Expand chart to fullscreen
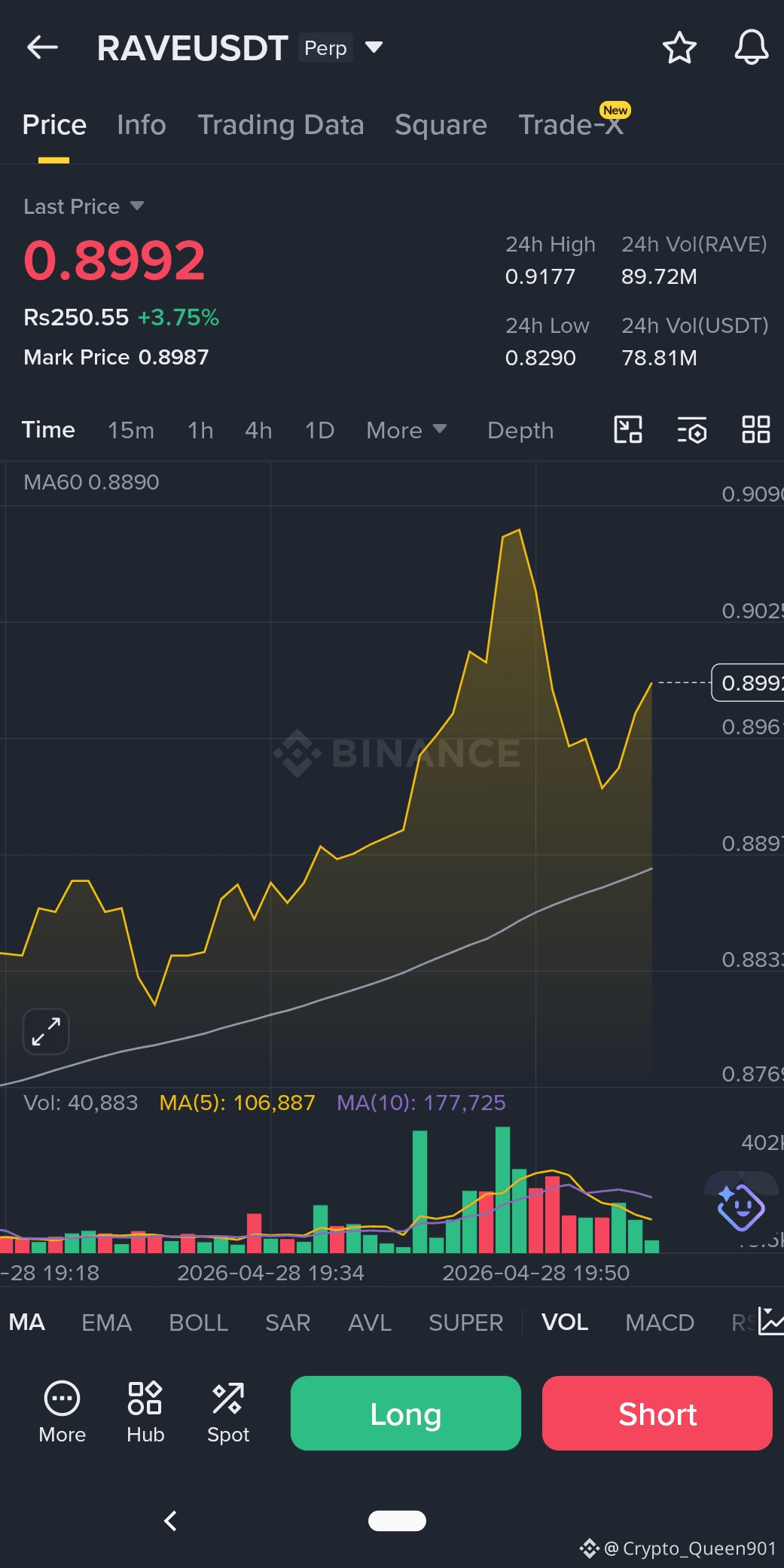Viewport: 784px width, 1568px height. pos(46,1031)
